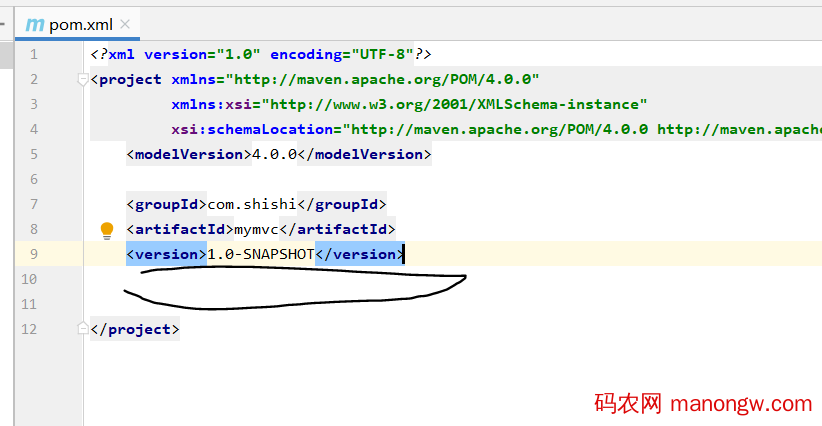Click the closing </project> tag
This screenshot has height=426, width=822.
pos(135,329)
